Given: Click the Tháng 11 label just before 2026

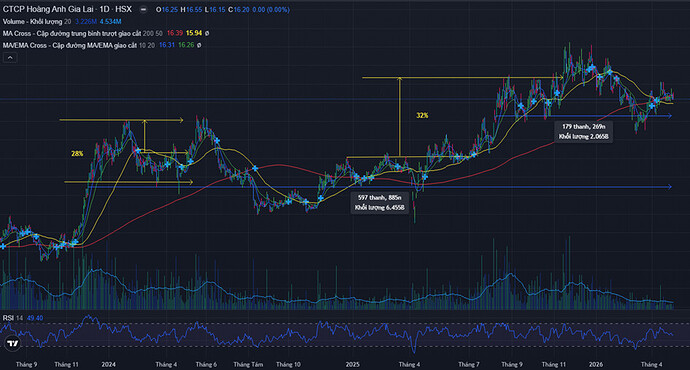Looking at the screenshot, I should click(x=554, y=364).
